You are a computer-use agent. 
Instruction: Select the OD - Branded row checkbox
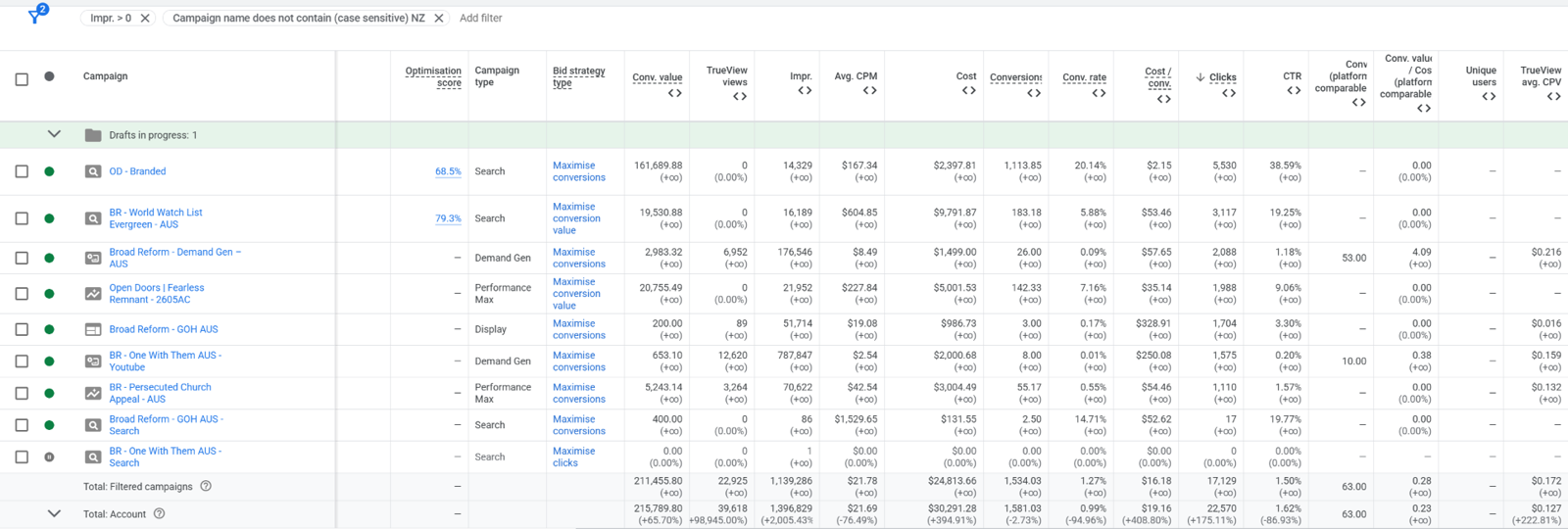point(22,171)
